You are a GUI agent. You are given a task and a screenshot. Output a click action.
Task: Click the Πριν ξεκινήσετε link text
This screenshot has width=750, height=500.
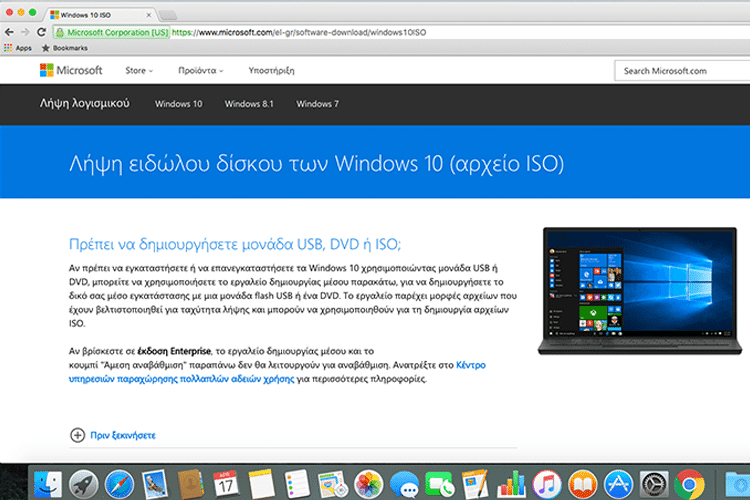tap(123, 435)
